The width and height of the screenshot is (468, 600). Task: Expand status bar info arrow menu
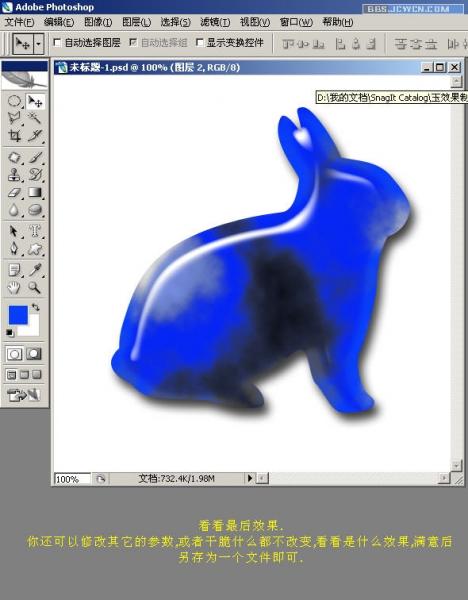(x=249, y=478)
